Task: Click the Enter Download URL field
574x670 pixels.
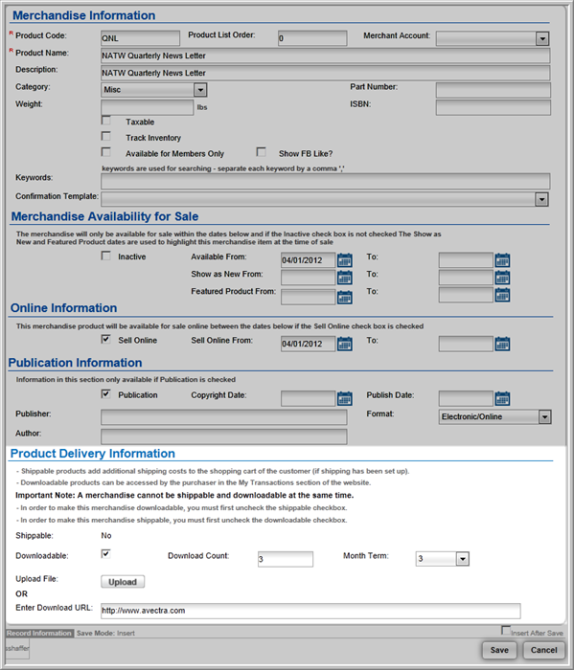Action: click(311, 611)
